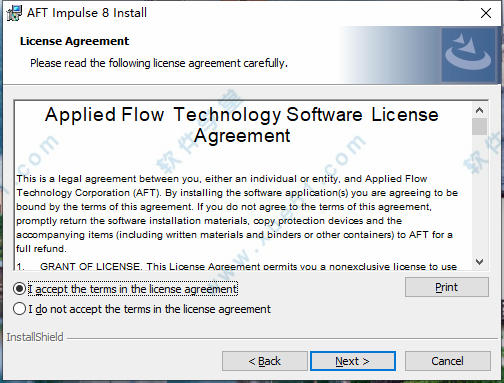
Task: Click the installer icon in the title bar
Action: 14,13
